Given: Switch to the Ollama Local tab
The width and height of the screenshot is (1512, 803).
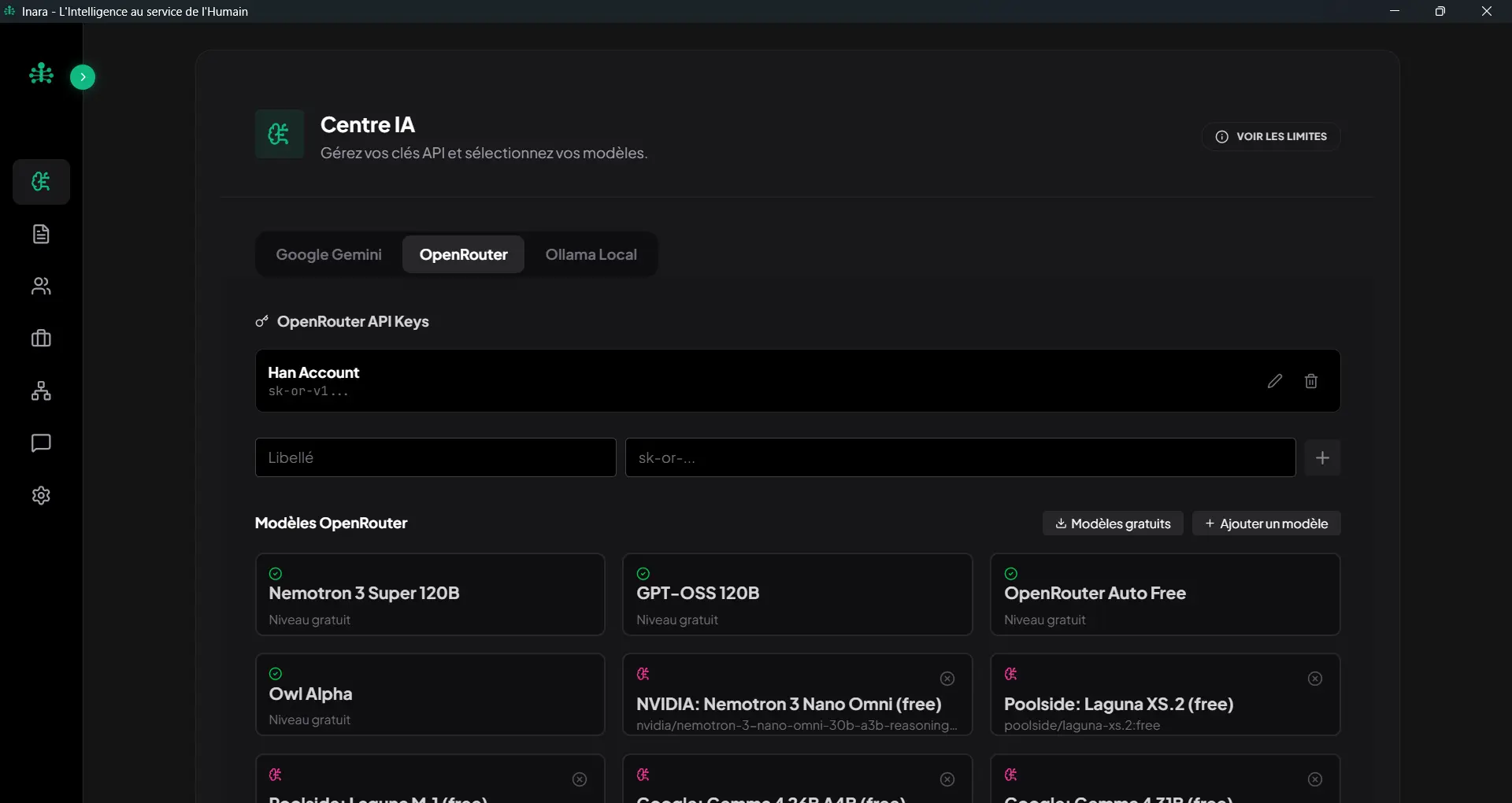Looking at the screenshot, I should [591, 254].
